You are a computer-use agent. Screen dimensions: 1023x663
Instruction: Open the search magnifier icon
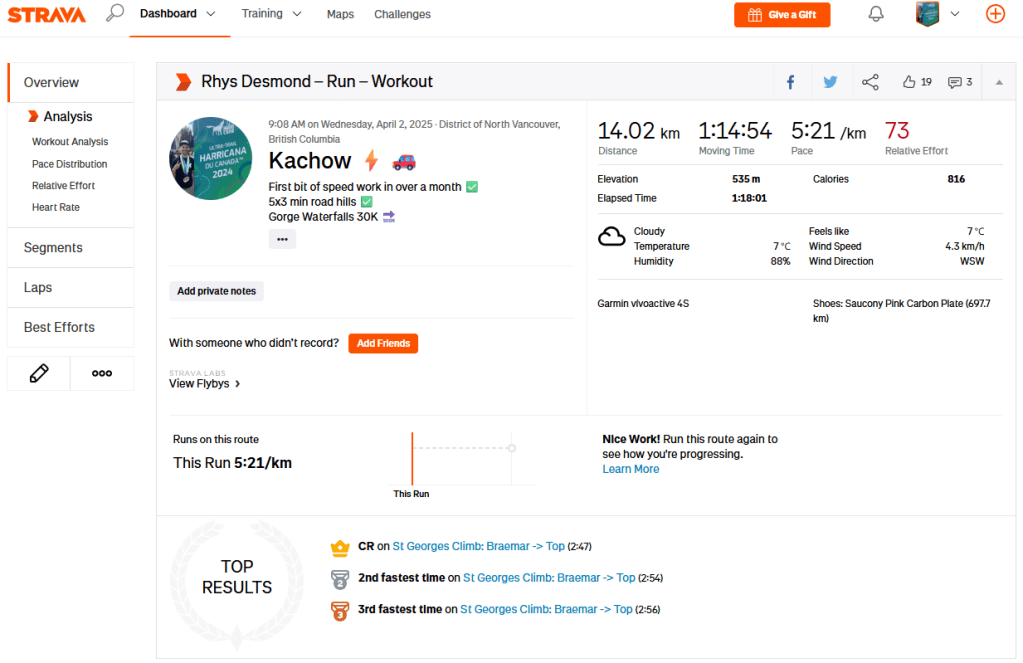tap(115, 14)
